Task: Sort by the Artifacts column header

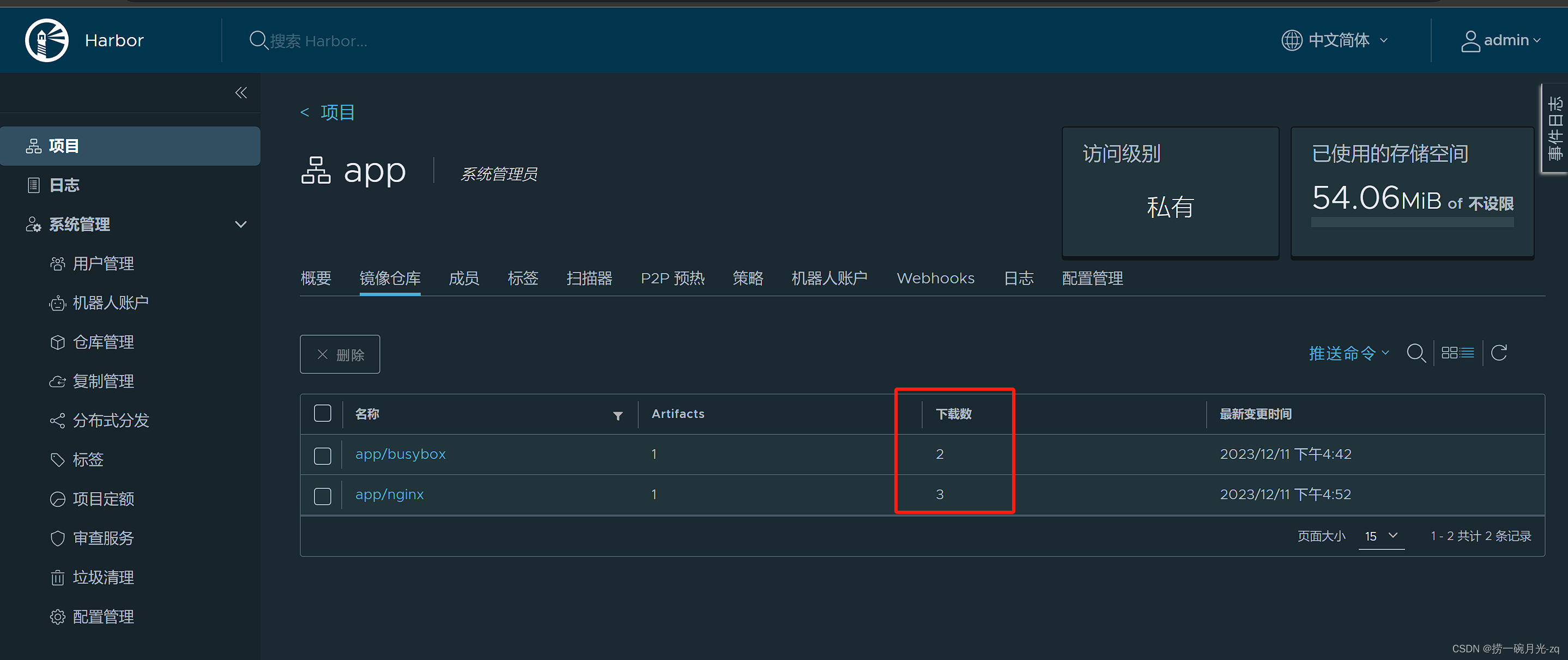Action: click(678, 414)
